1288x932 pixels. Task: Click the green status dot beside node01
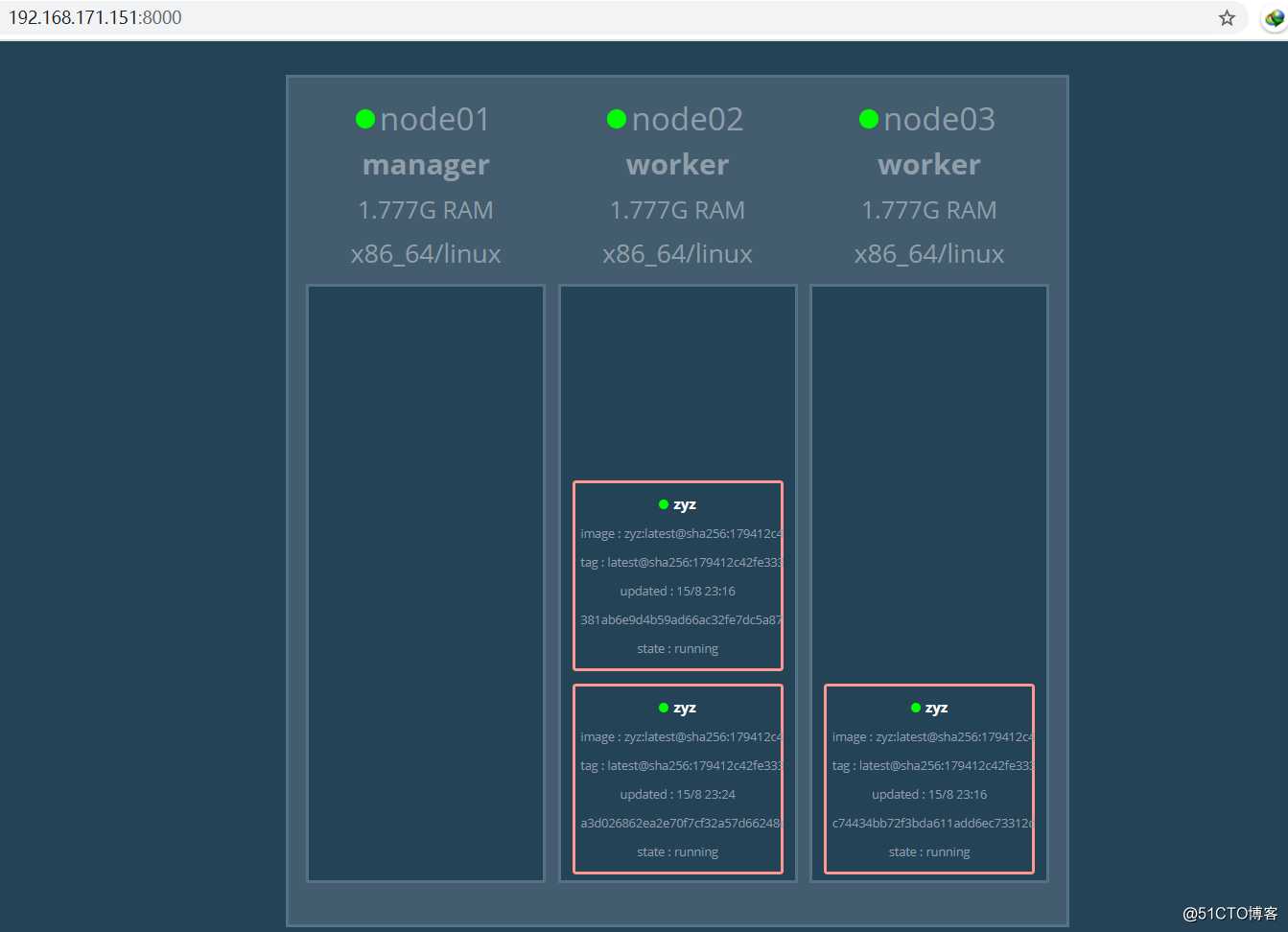coord(365,119)
